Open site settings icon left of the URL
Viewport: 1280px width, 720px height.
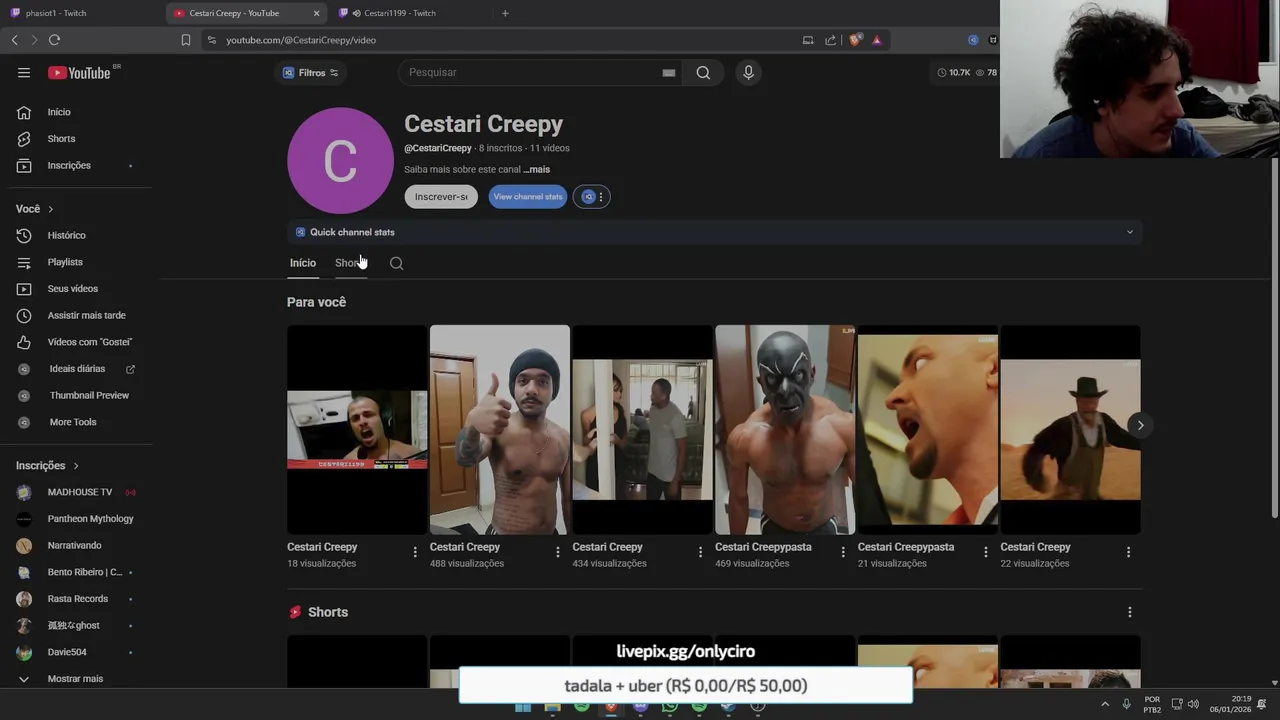(211, 40)
